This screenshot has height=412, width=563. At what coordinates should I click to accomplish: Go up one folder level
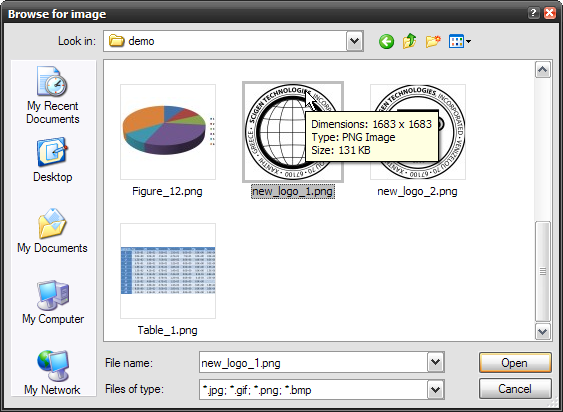pyautogui.click(x=409, y=41)
